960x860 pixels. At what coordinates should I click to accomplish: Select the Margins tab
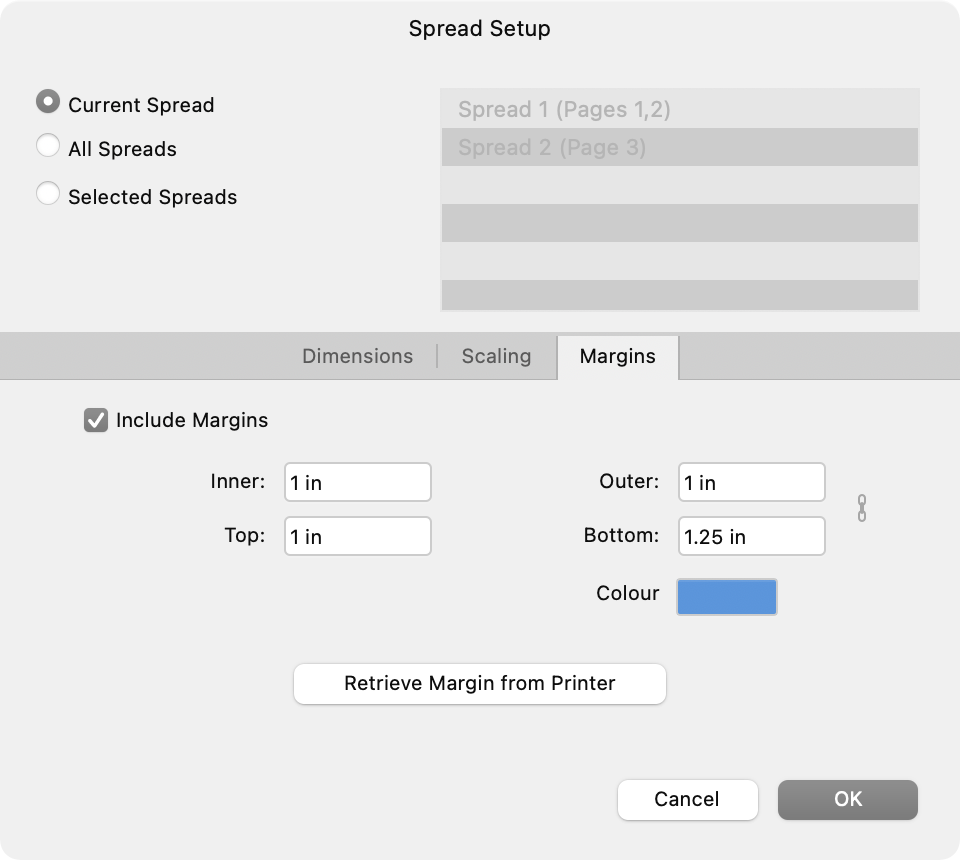pyautogui.click(x=617, y=356)
